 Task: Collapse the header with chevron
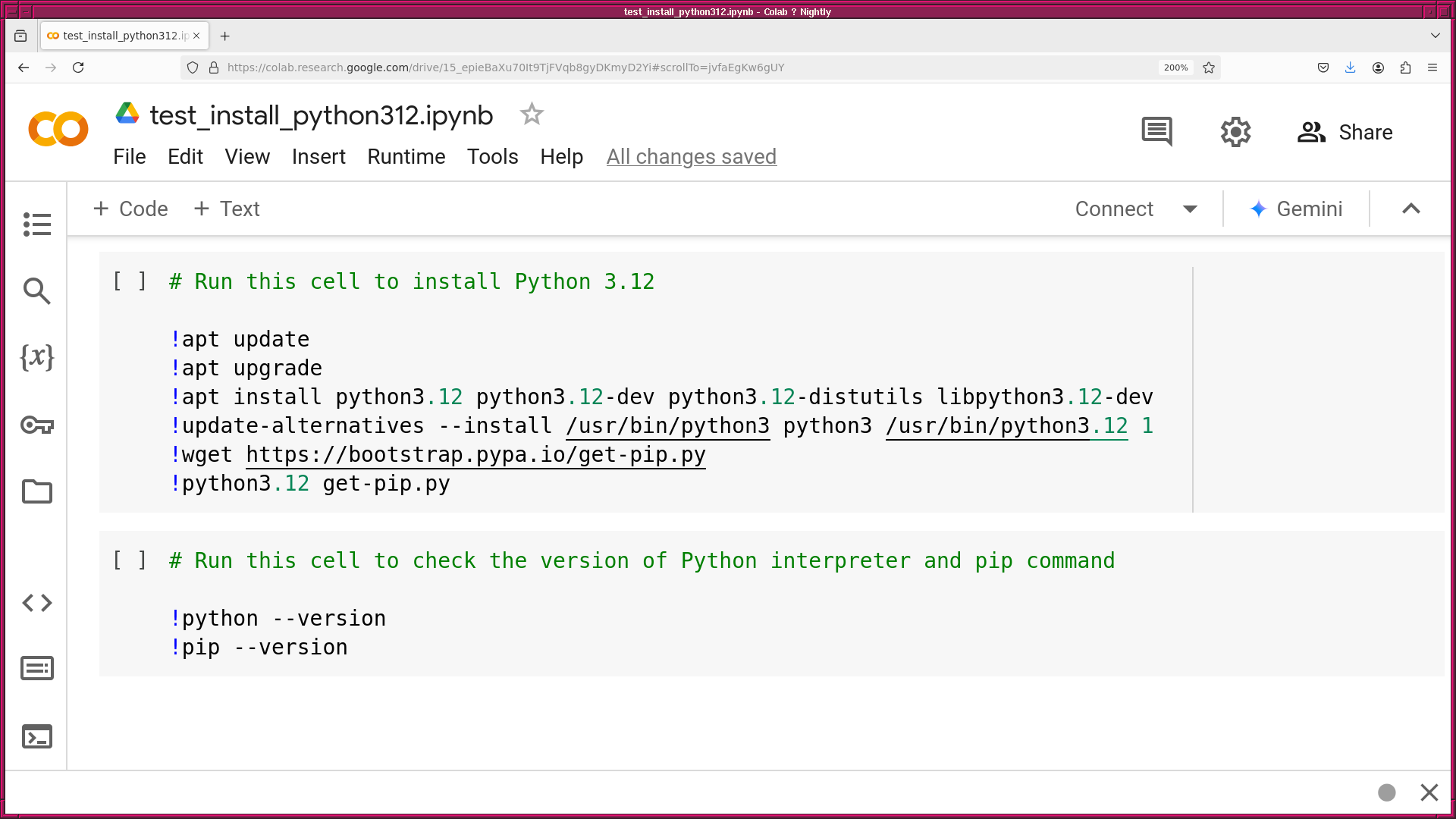point(1410,209)
